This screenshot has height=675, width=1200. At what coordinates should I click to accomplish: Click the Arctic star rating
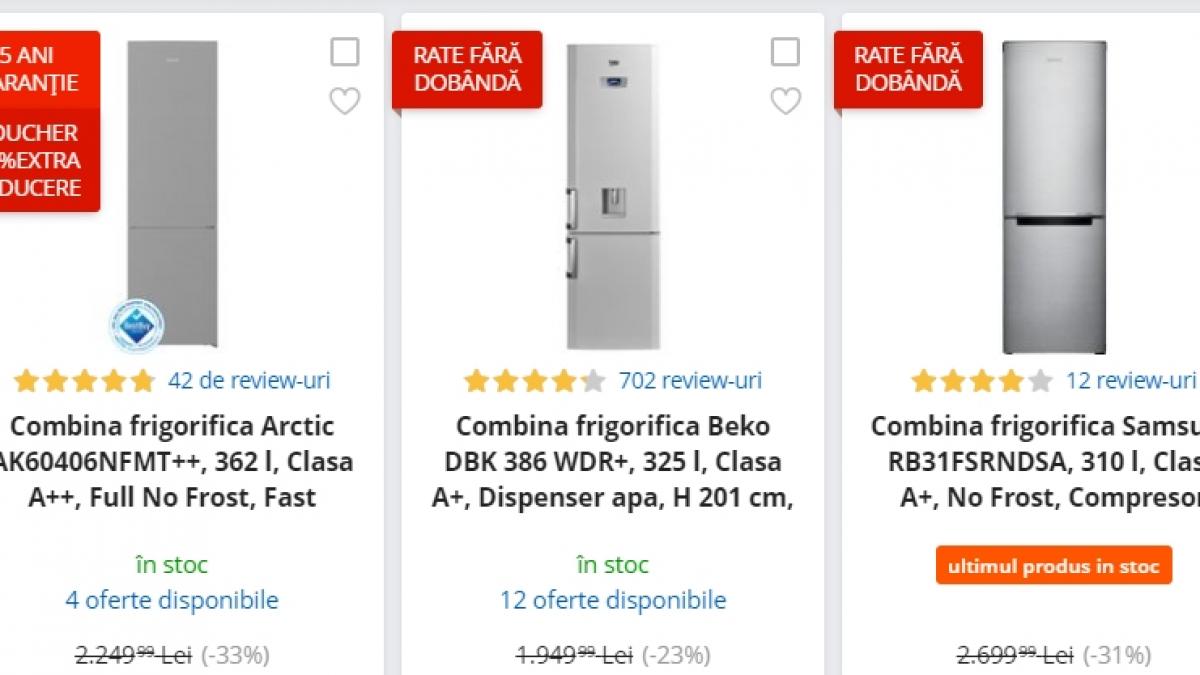point(85,381)
